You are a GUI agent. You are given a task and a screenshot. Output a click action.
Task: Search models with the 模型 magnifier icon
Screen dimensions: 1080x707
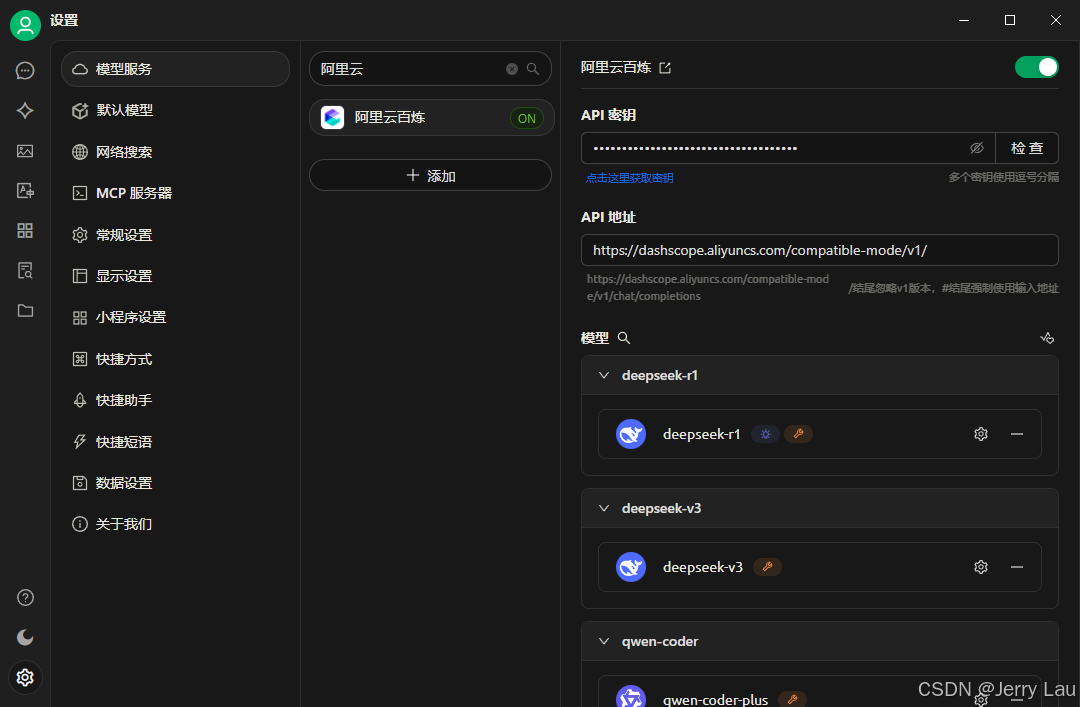[623, 338]
